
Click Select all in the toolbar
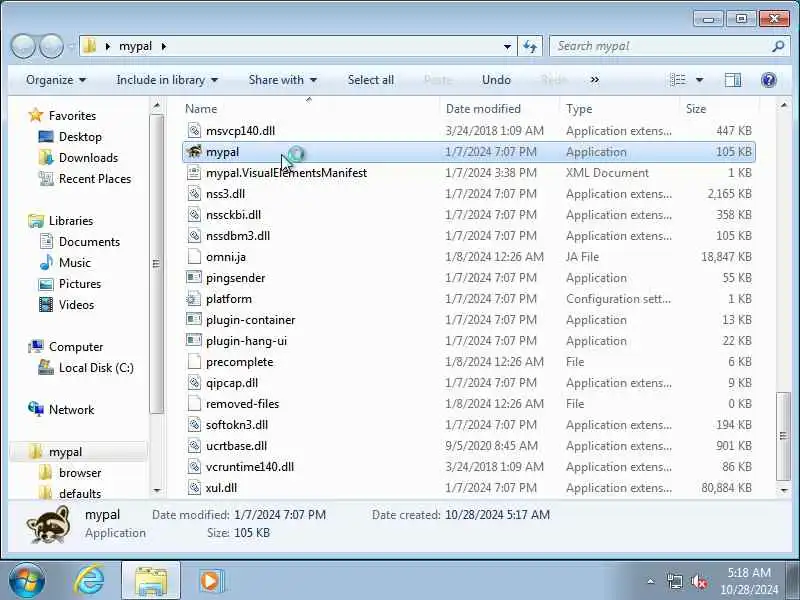click(x=371, y=80)
